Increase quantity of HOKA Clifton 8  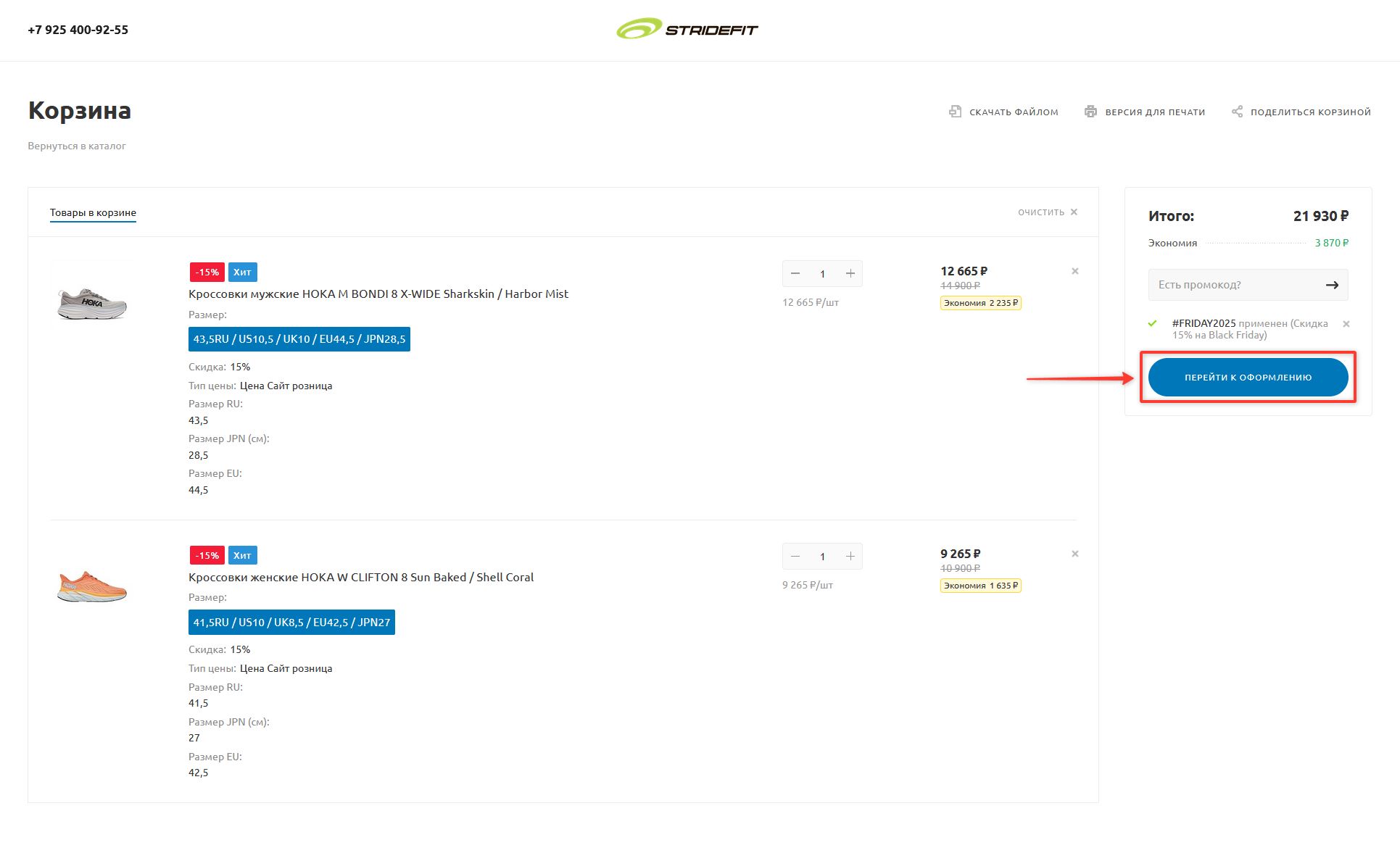point(850,556)
